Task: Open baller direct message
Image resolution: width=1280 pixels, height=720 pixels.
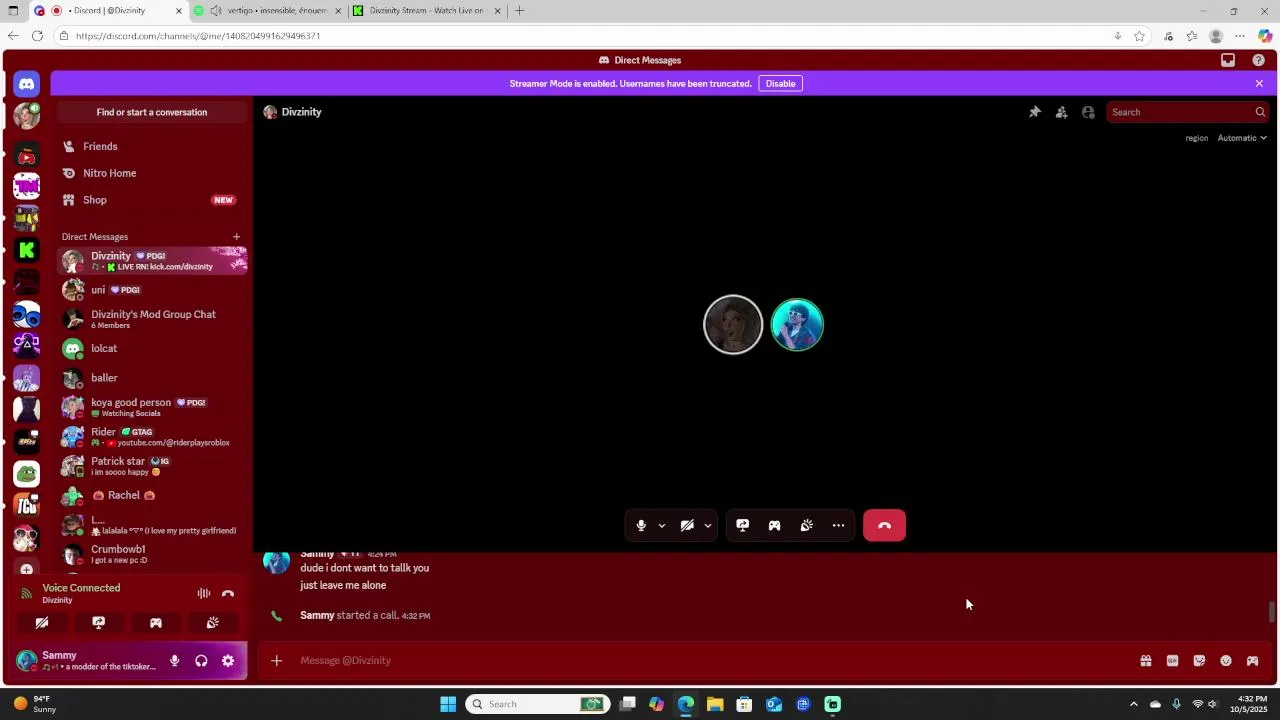Action: click(x=152, y=378)
